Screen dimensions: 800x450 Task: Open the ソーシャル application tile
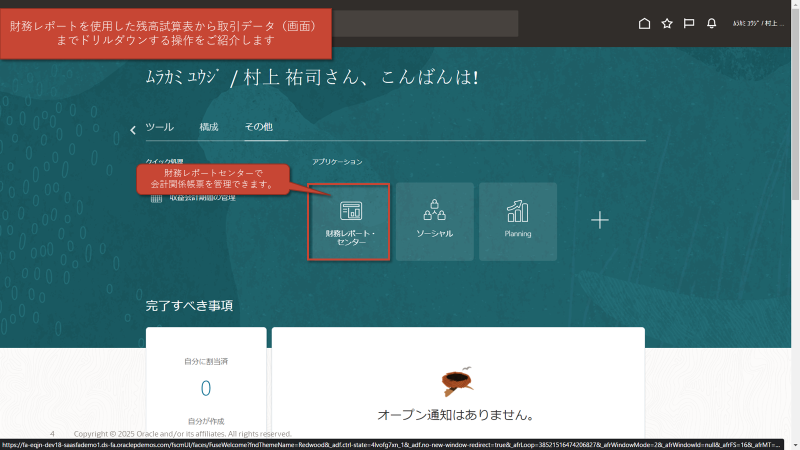tap(435, 222)
